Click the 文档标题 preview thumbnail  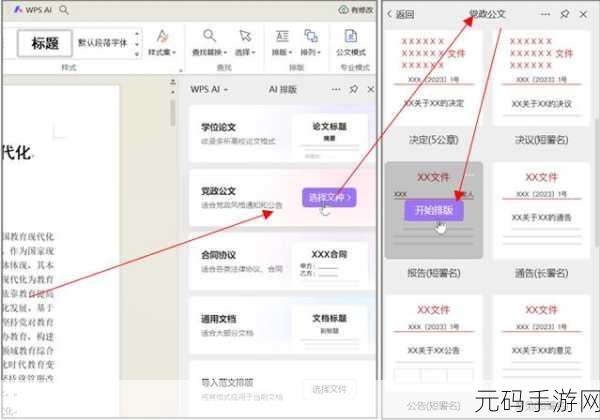(x=329, y=329)
